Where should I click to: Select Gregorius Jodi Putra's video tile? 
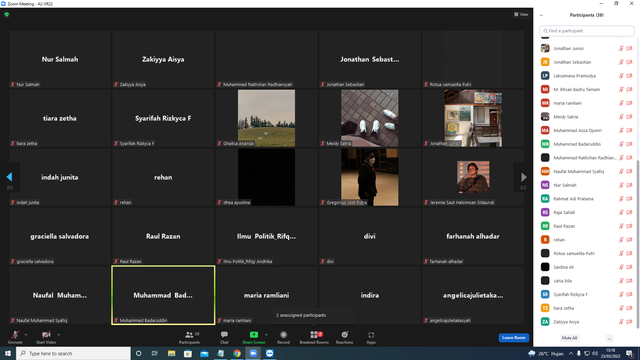[x=369, y=177]
